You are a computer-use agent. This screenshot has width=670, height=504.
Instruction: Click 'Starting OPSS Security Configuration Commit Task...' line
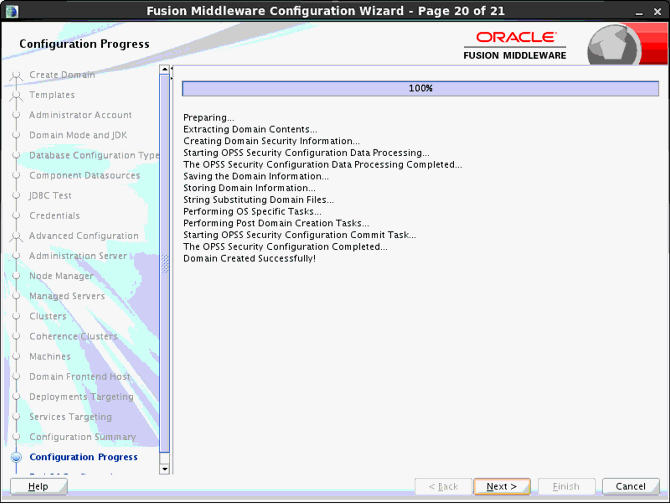(300, 235)
